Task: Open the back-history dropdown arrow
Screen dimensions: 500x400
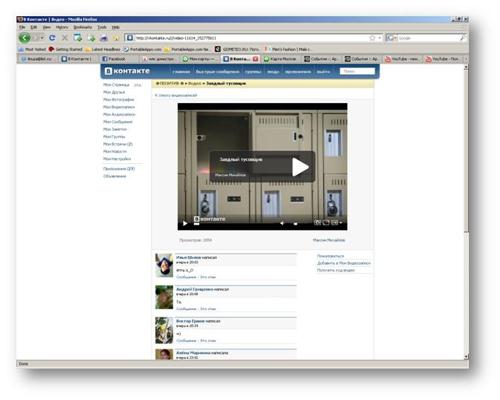Action: (42, 38)
